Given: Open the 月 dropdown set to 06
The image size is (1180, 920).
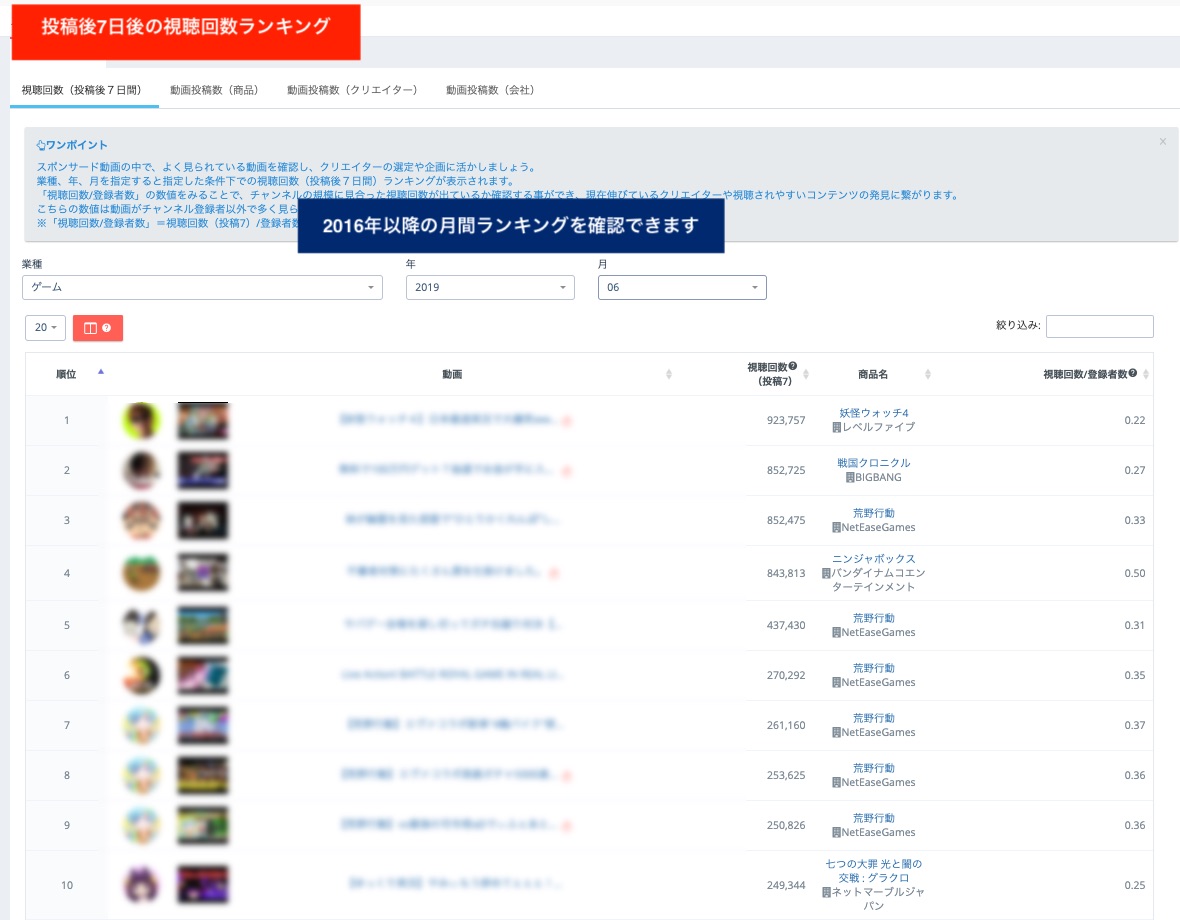Looking at the screenshot, I should 682,287.
